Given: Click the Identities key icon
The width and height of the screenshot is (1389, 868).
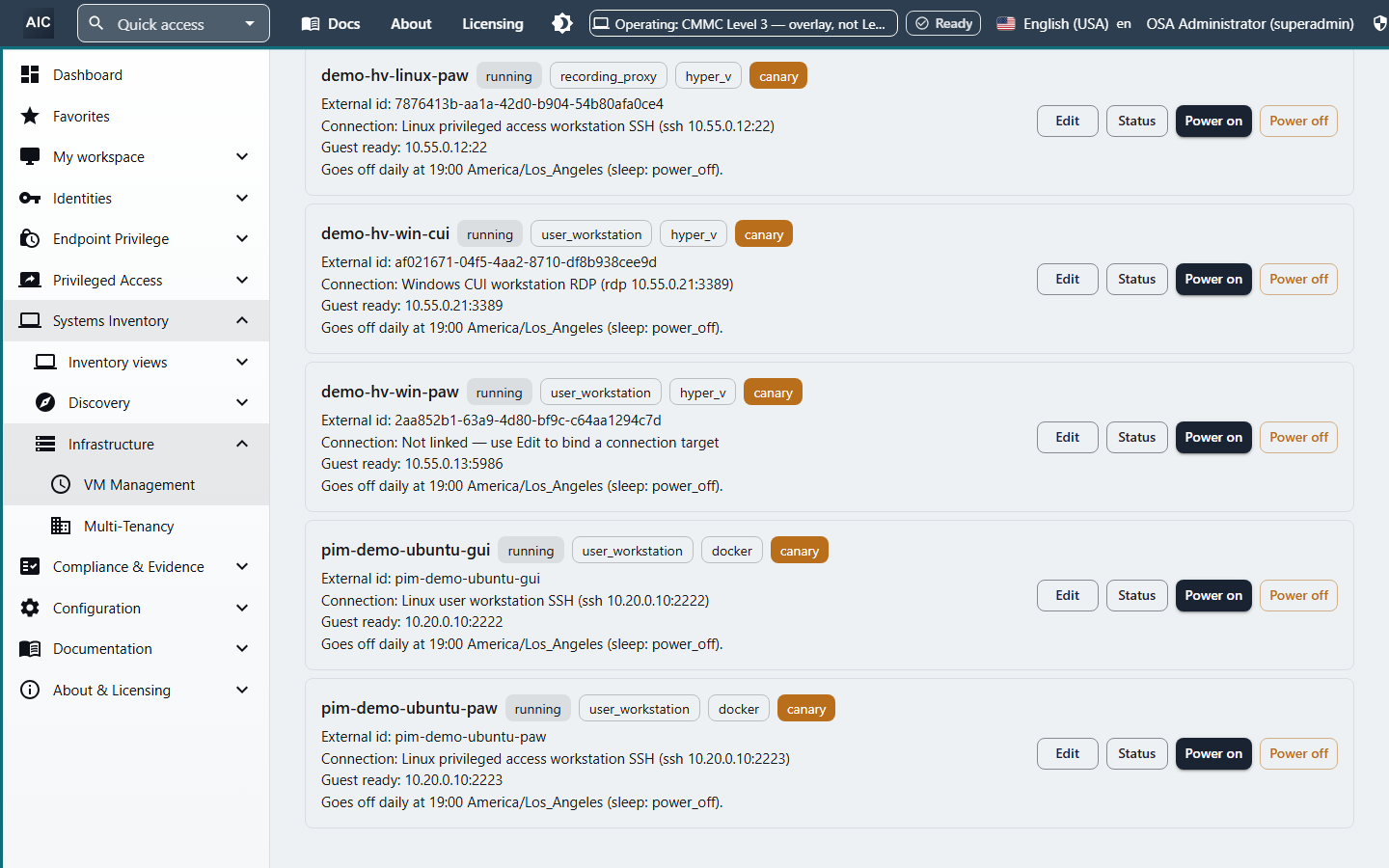Looking at the screenshot, I should pos(30,198).
